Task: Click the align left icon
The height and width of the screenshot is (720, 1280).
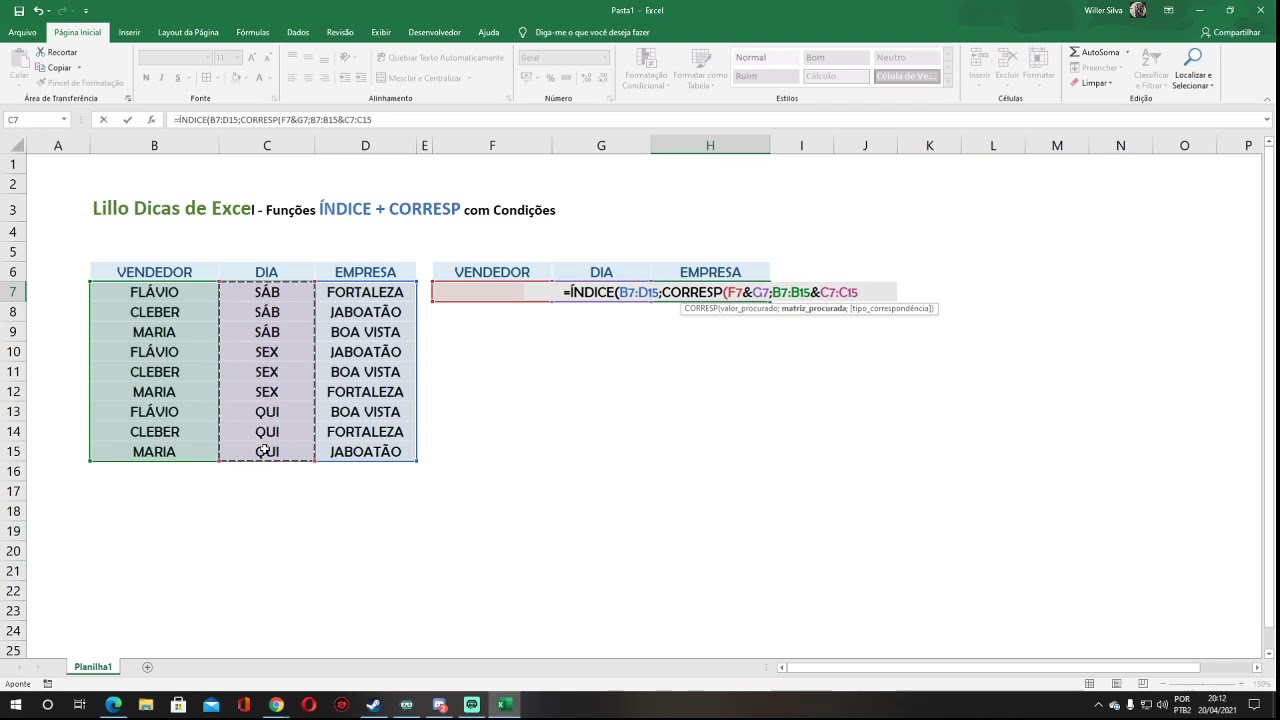Action: click(292, 78)
